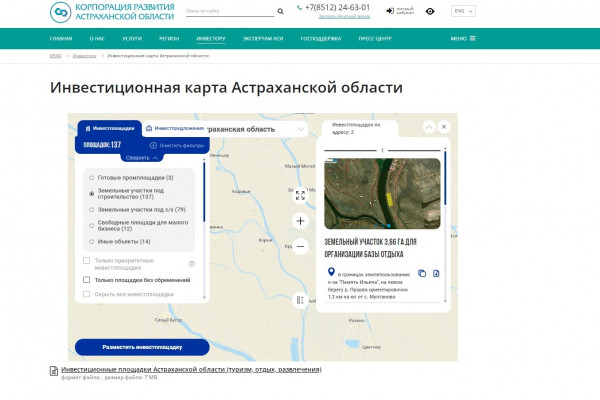
Task: Click the document file icon below map
Action: pyautogui.click(x=54, y=371)
